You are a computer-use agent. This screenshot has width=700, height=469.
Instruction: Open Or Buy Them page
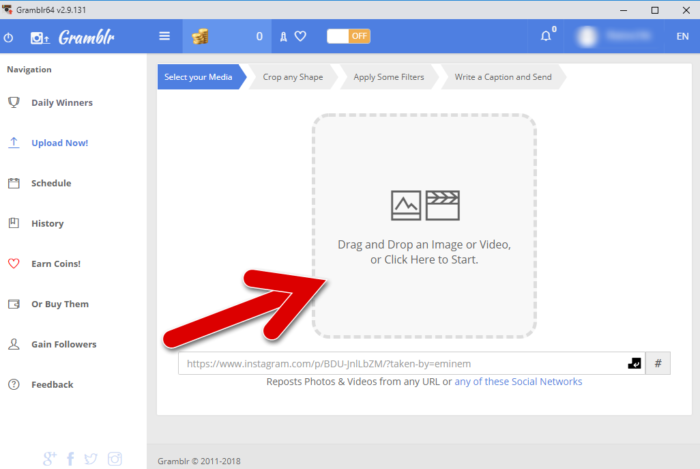60,304
